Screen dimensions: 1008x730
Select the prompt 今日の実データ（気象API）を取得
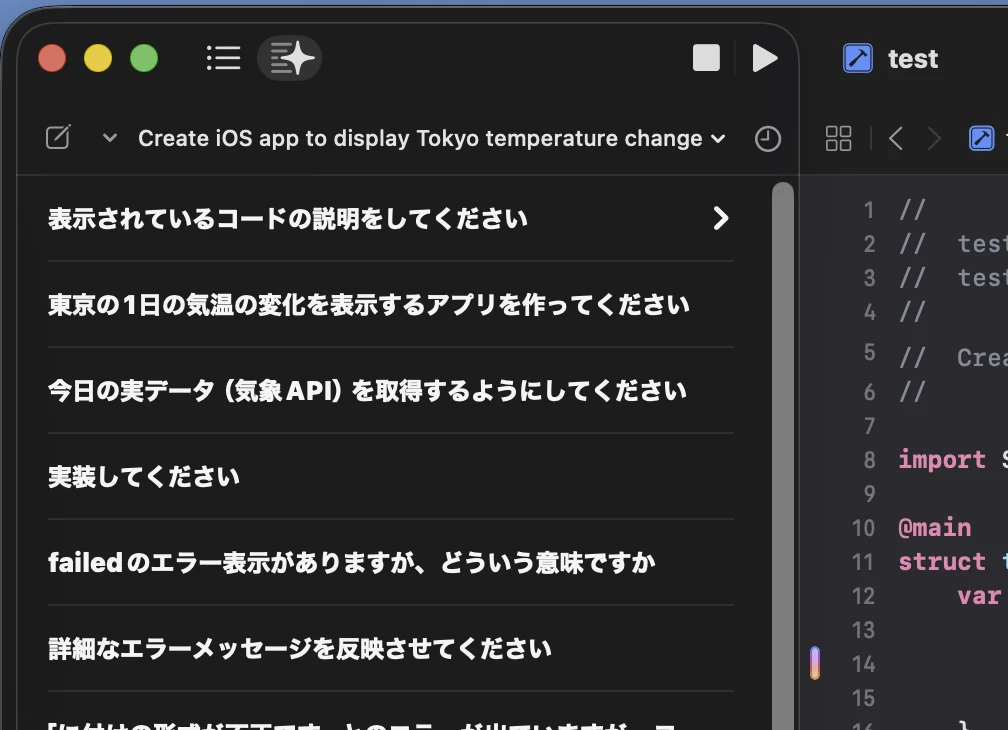367,391
